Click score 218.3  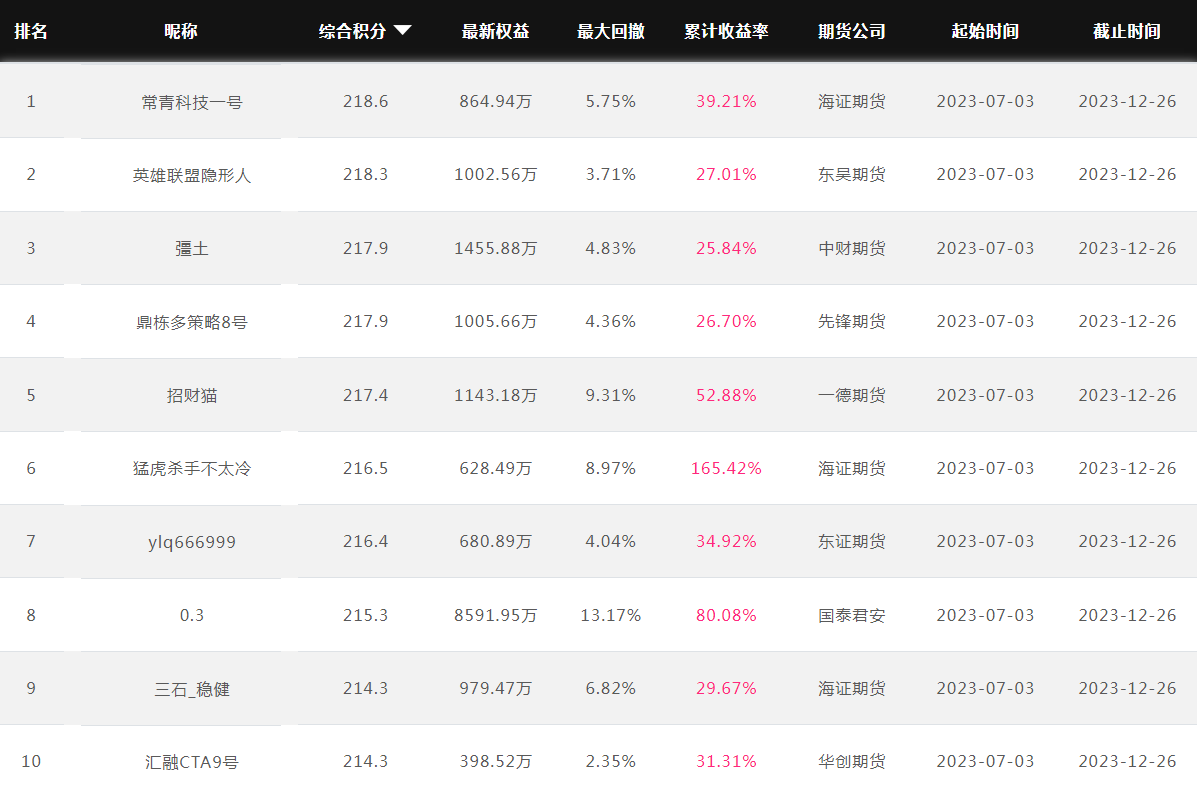point(366,175)
